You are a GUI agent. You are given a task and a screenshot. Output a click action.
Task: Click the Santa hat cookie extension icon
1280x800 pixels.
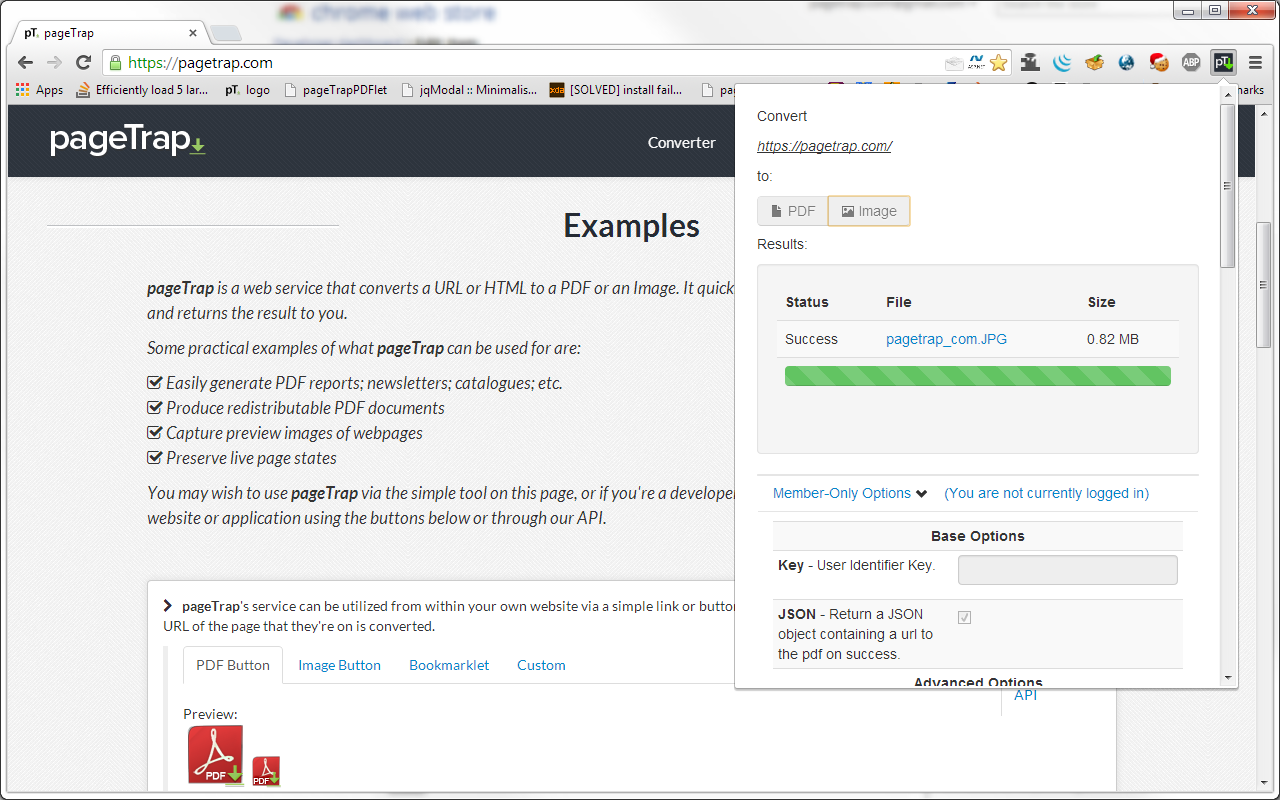(x=1159, y=62)
